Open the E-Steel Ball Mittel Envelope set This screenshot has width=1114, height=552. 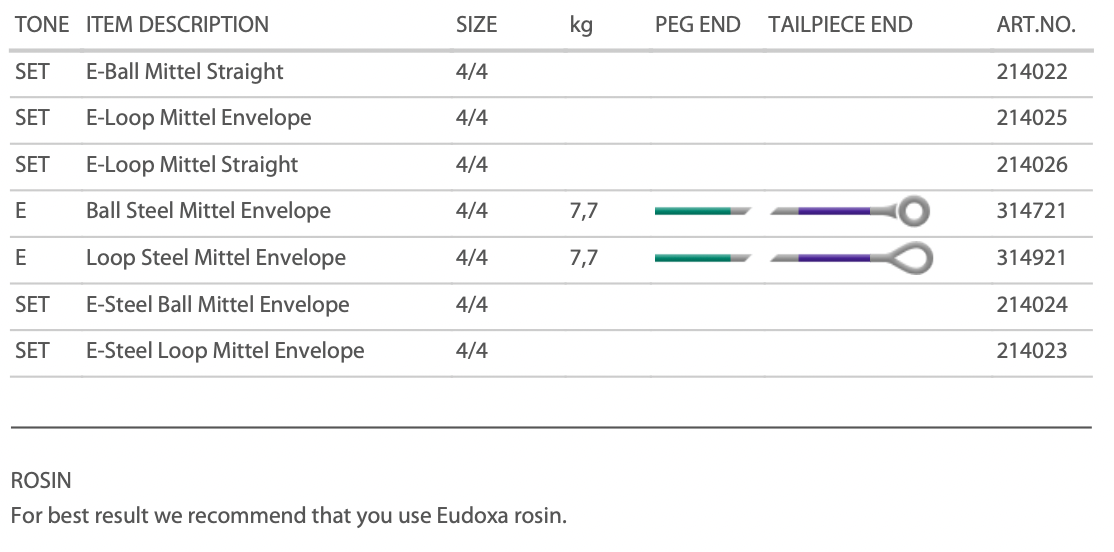tap(217, 304)
